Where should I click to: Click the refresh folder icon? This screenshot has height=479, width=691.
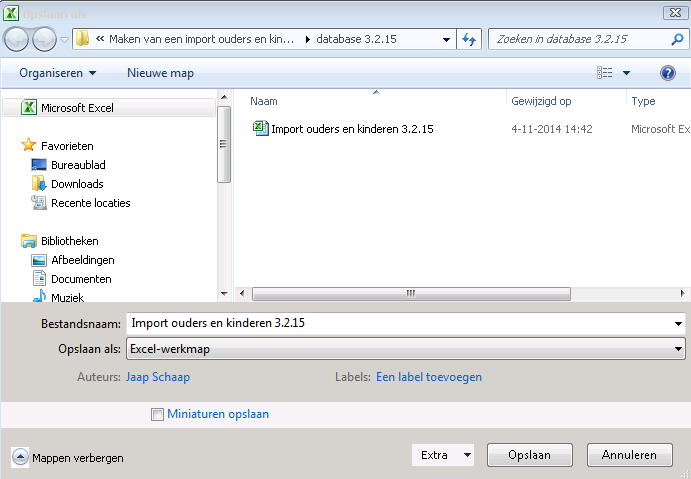tap(469, 39)
